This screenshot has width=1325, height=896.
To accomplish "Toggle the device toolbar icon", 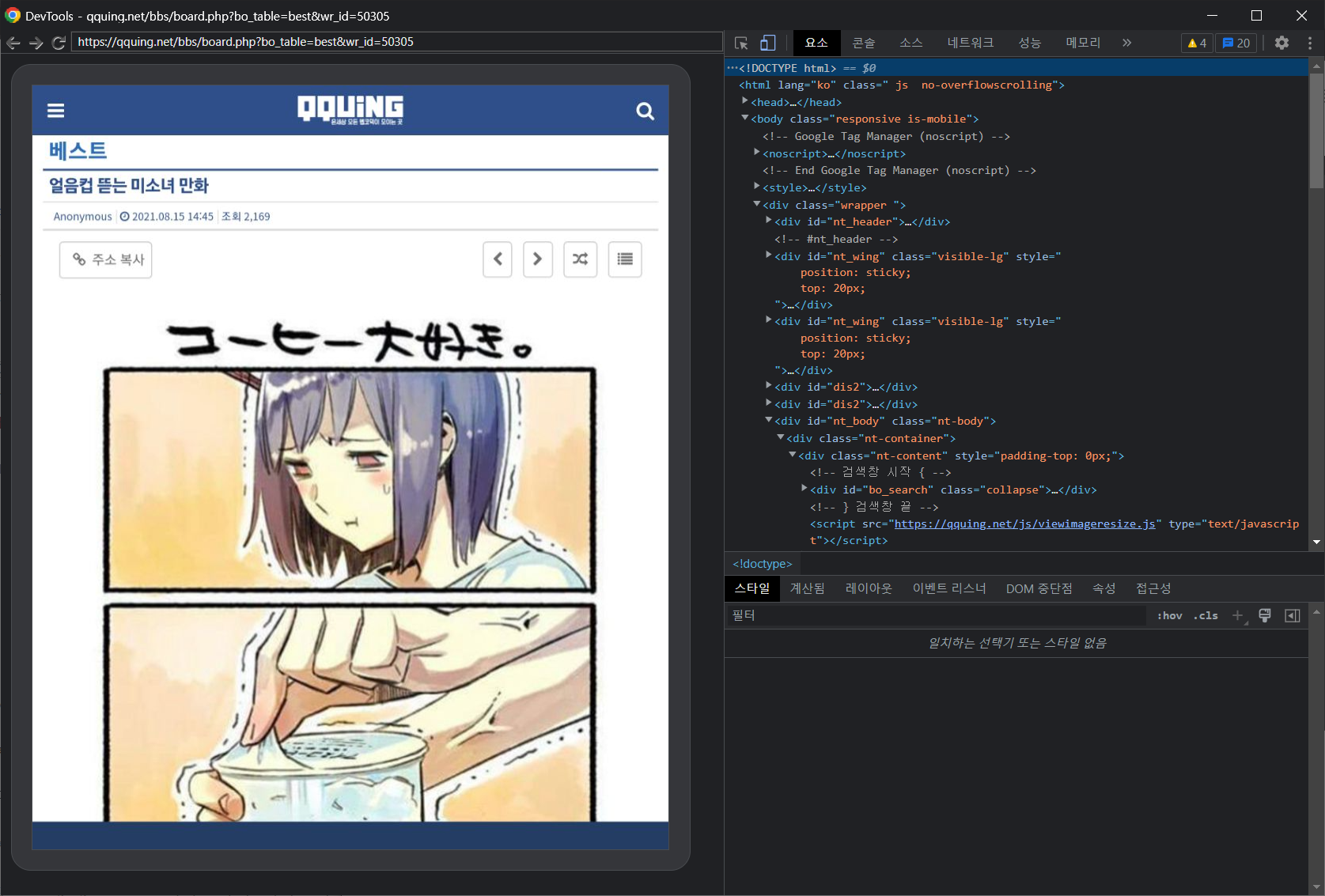I will pos(768,43).
